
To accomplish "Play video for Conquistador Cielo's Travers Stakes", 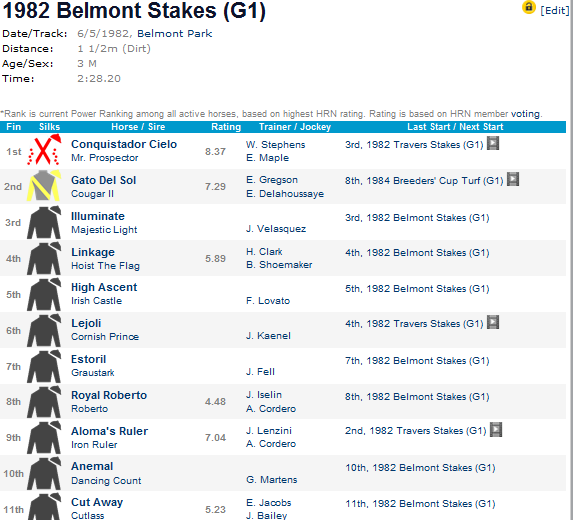I will coord(493,144).
